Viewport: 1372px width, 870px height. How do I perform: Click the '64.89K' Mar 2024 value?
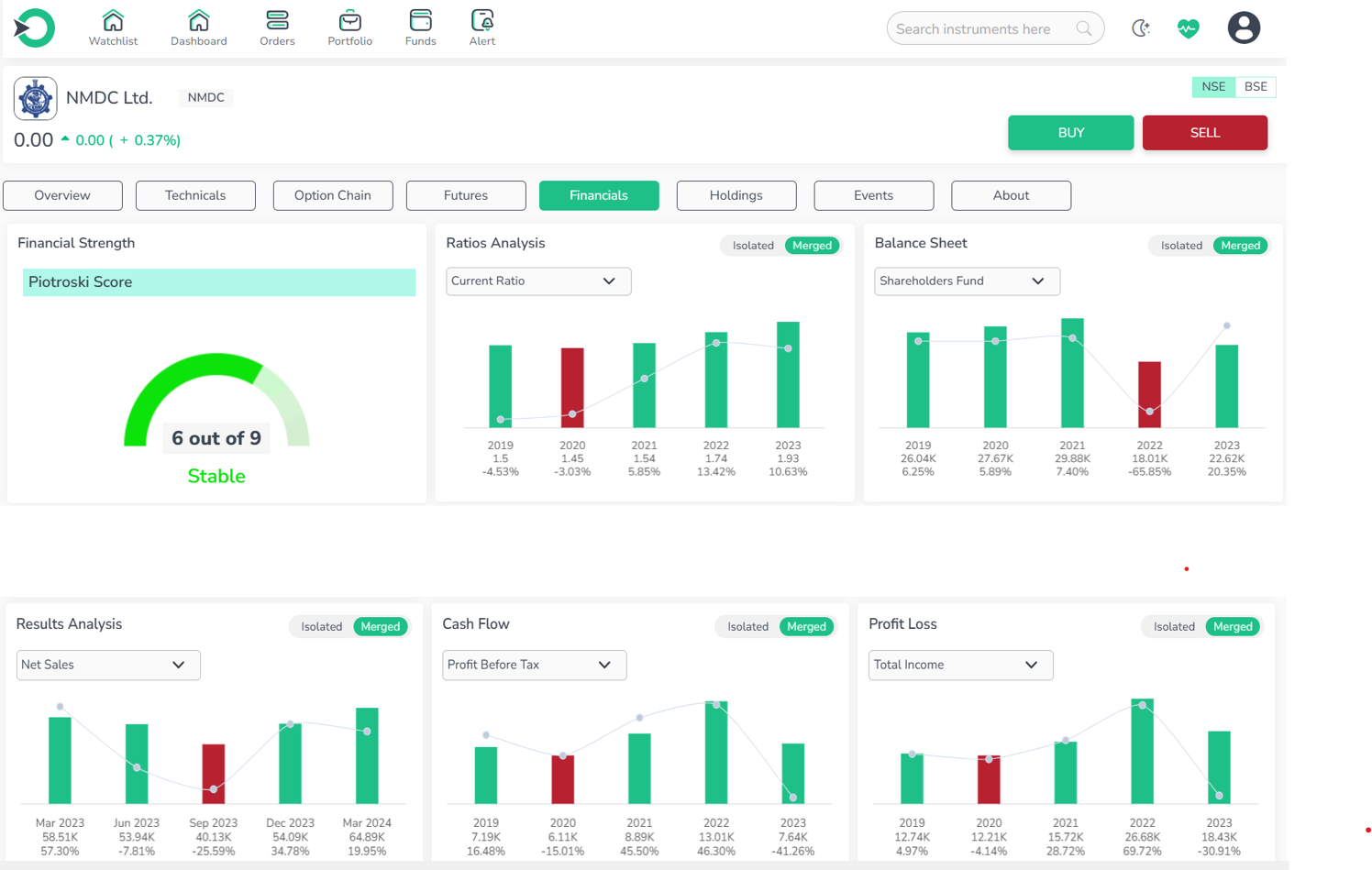(x=367, y=837)
